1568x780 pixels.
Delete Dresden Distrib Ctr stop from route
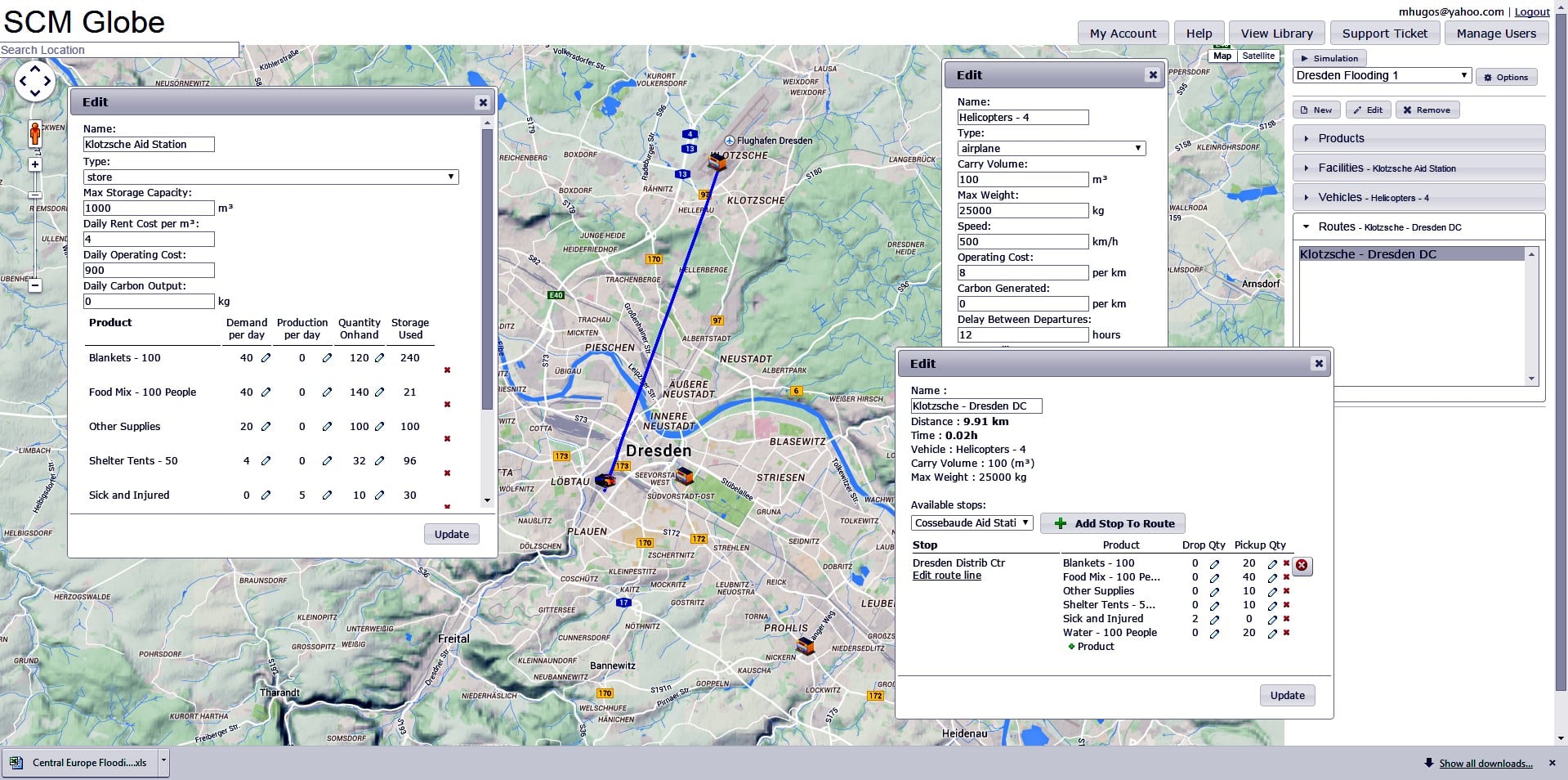pyautogui.click(x=1302, y=565)
